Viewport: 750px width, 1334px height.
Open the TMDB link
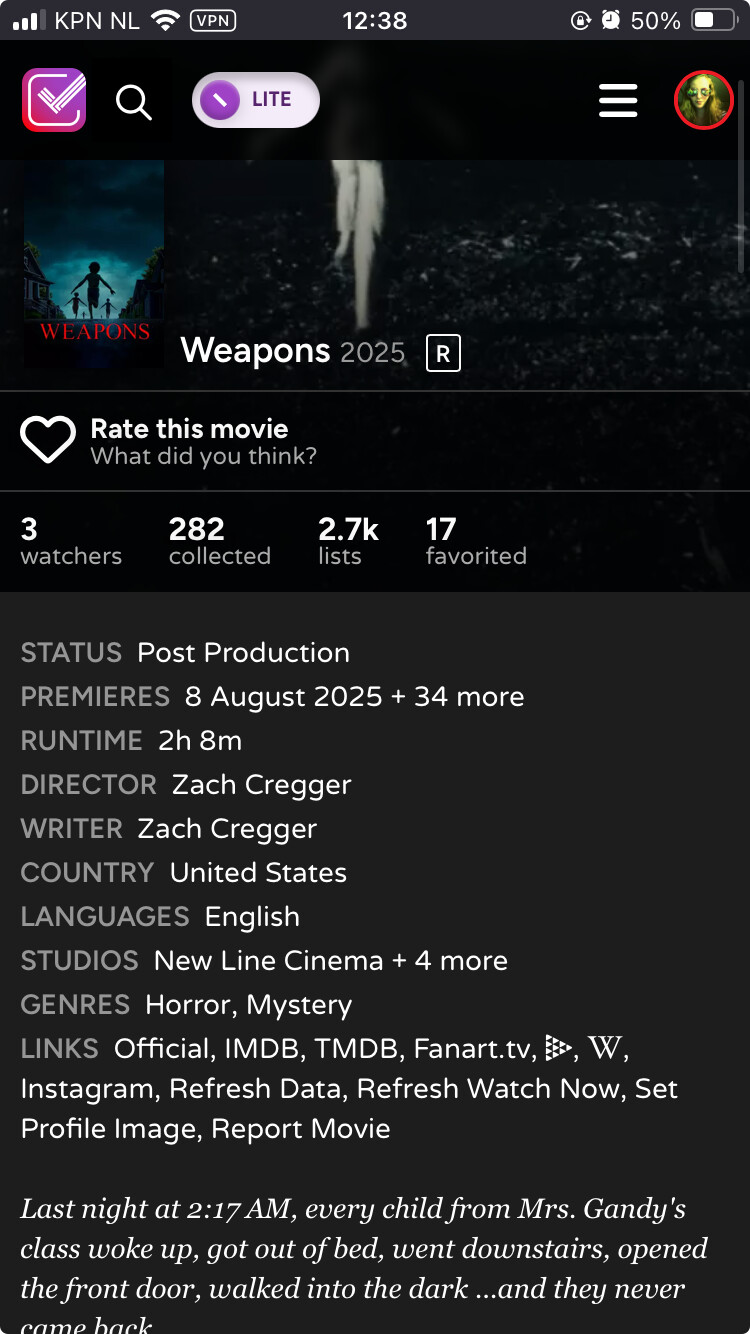pos(352,1048)
